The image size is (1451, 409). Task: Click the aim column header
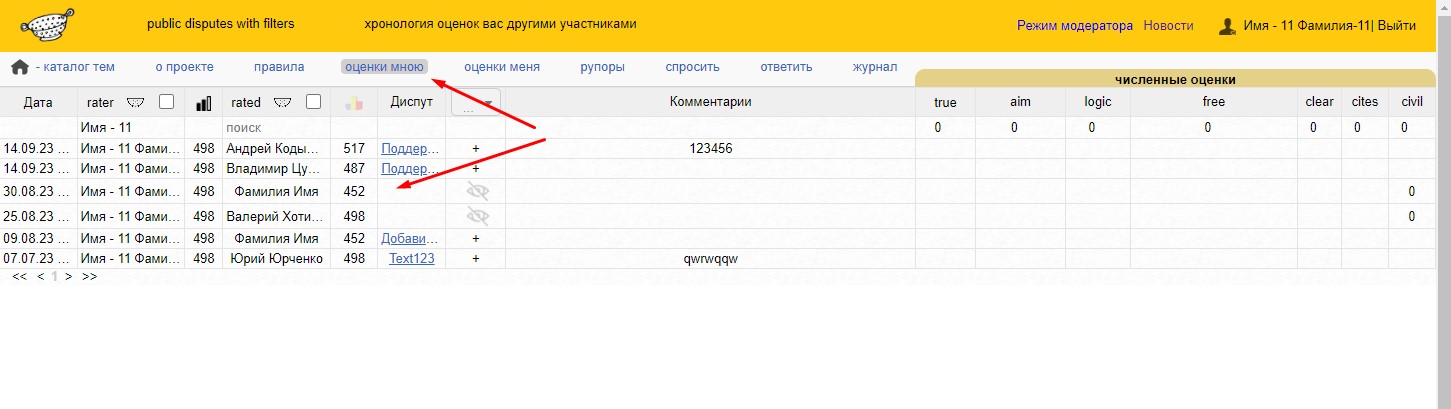[1020, 102]
